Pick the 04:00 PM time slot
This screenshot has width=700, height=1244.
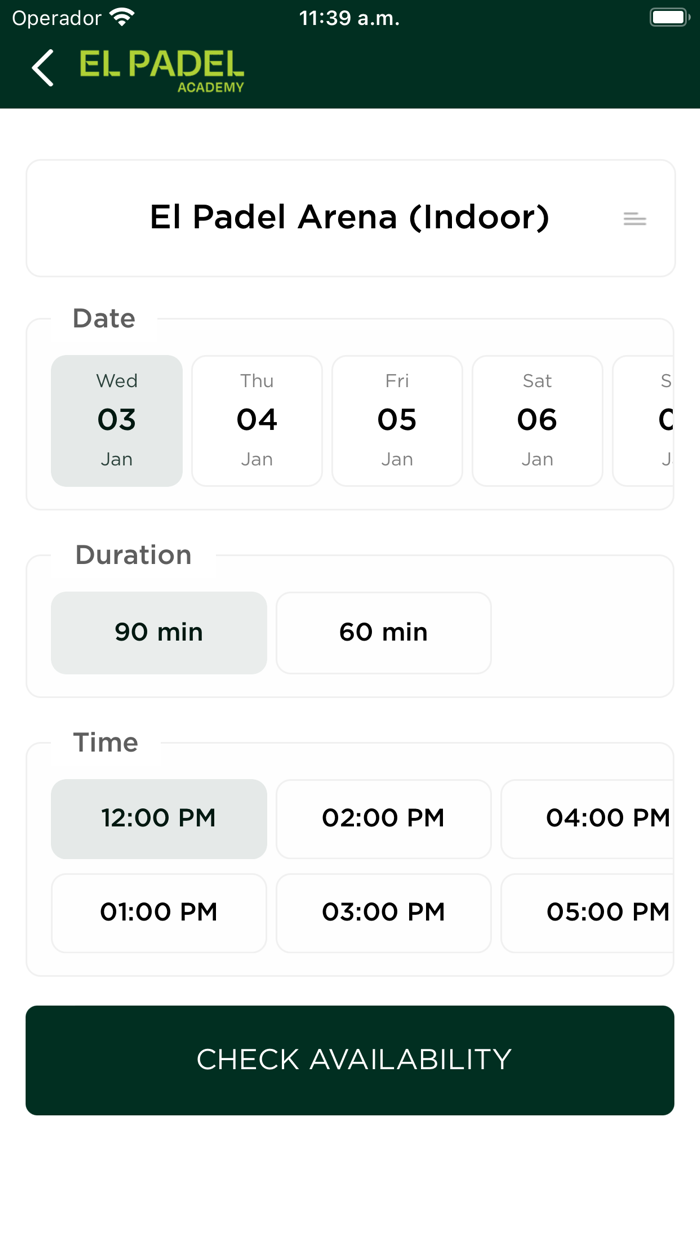(588, 819)
